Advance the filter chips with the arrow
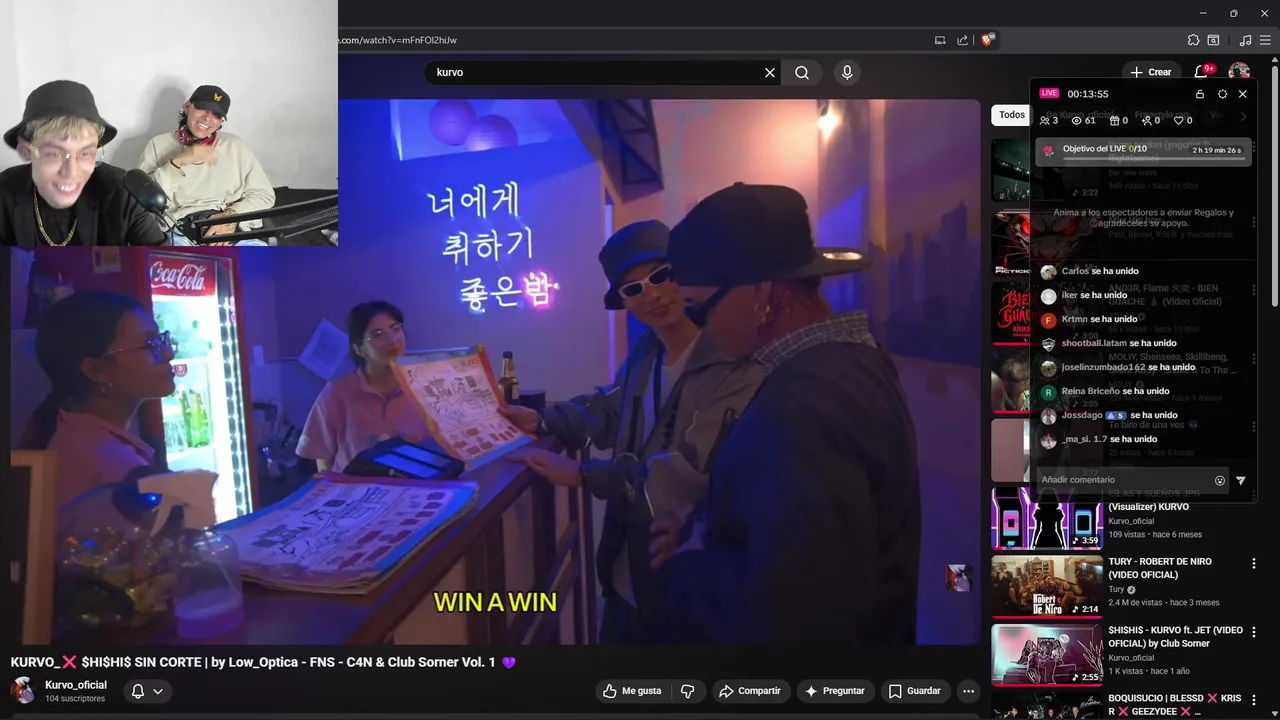The image size is (1280, 720). (x=1243, y=116)
